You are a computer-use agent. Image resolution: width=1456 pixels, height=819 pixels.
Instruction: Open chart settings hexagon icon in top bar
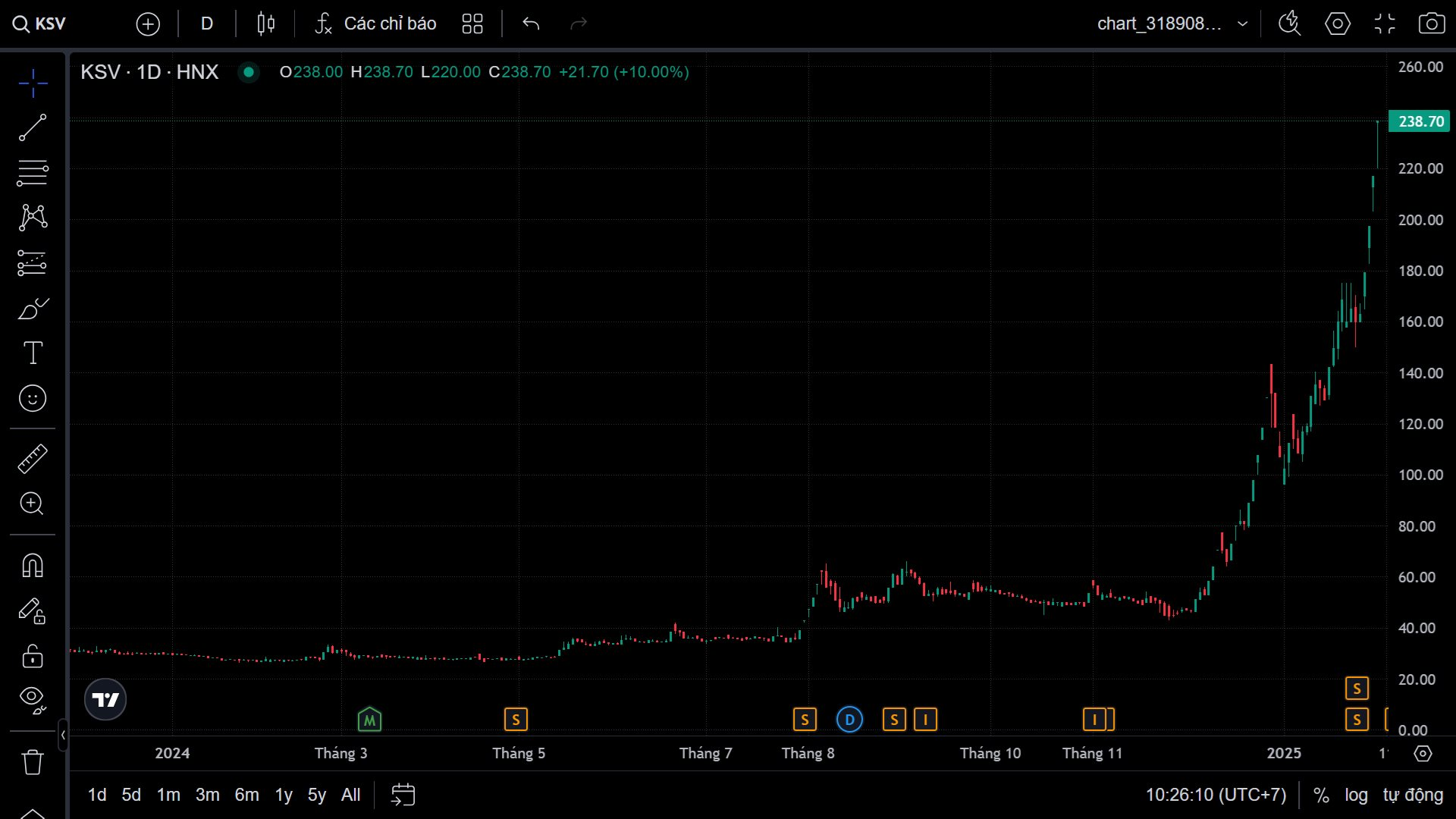click(1338, 24)
